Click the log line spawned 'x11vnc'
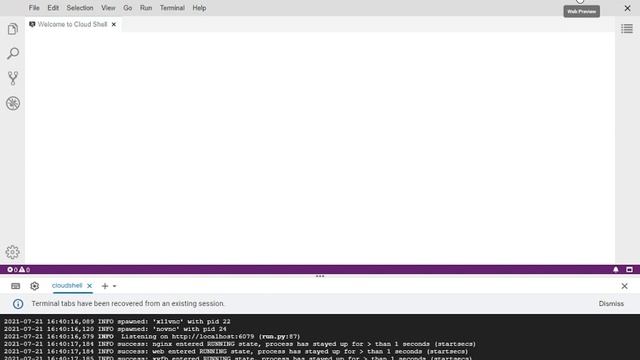Image resolution: width=640 pixels, height=360 pixels. 117,322
